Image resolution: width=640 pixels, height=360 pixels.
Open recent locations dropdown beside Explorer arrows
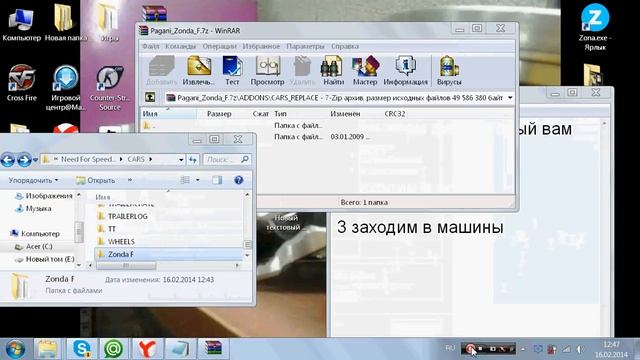click(35, 160)
